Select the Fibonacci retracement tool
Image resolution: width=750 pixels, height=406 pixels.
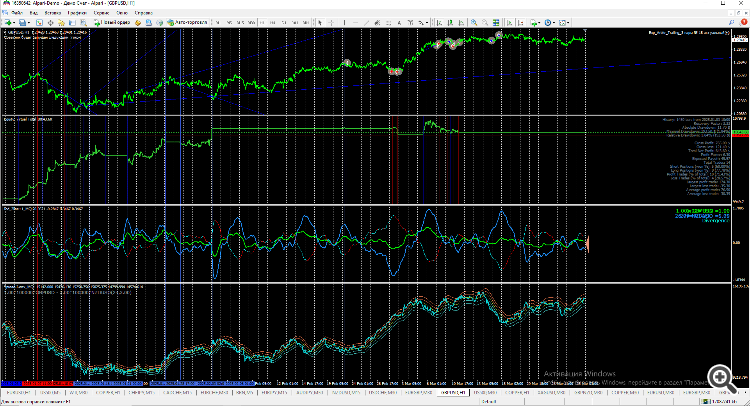click(388, 22)
